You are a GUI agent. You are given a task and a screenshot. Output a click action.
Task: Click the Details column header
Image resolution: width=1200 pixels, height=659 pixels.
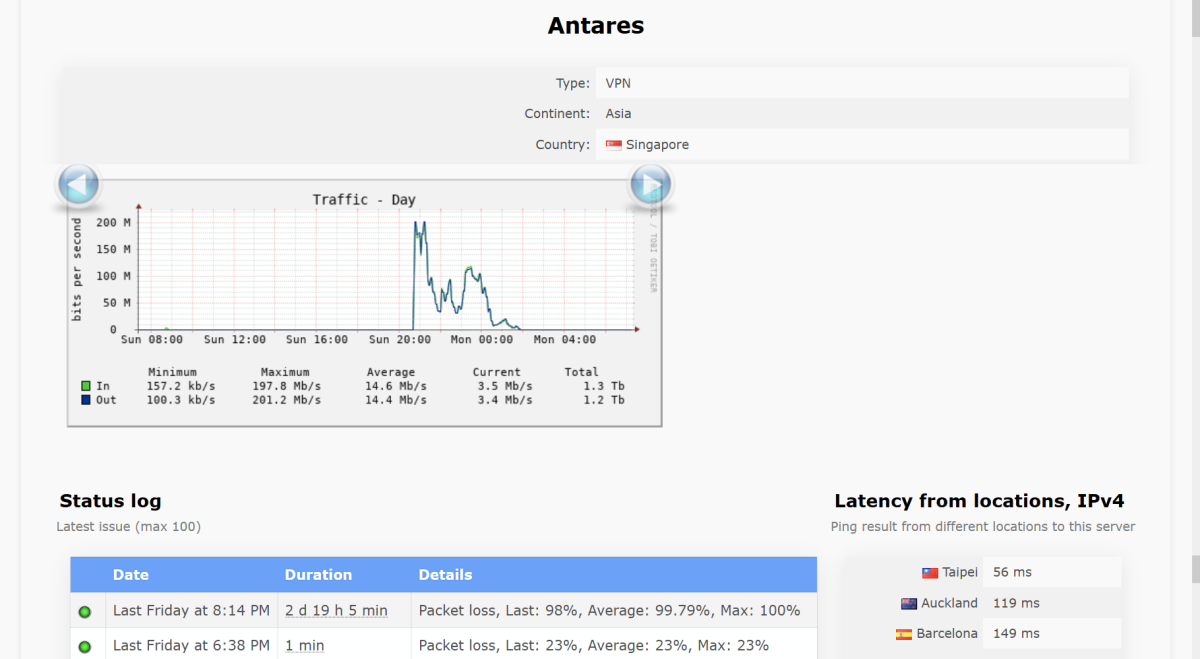pos(445,575)
